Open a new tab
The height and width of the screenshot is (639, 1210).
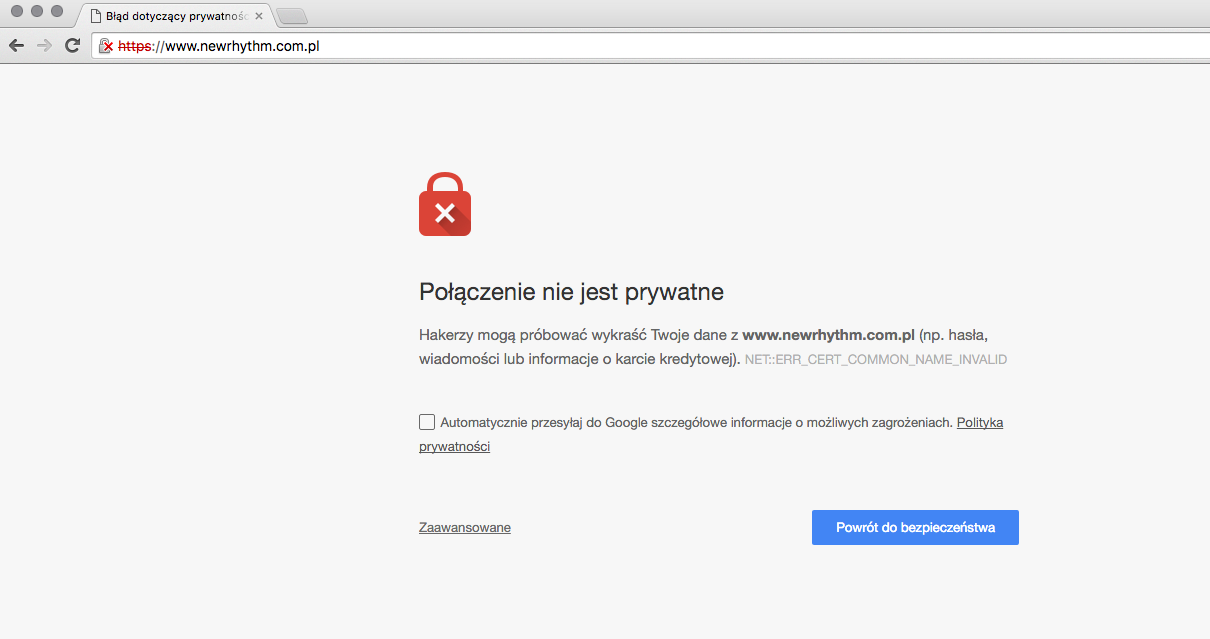tap(291, 16)
